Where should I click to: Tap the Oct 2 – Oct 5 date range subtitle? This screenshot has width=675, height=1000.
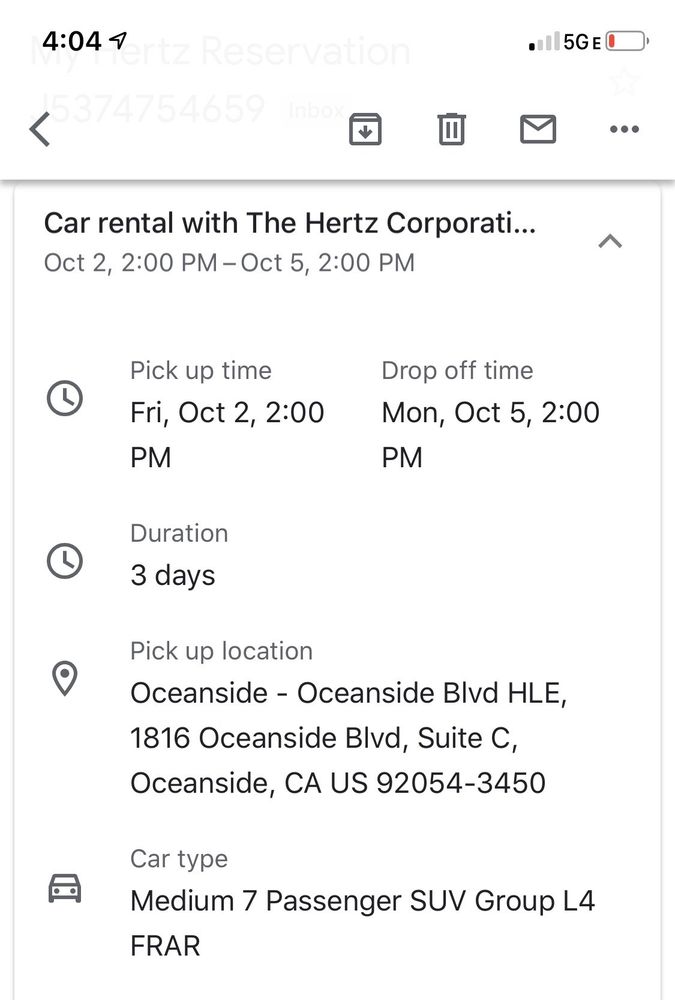[x=229, y=263]
